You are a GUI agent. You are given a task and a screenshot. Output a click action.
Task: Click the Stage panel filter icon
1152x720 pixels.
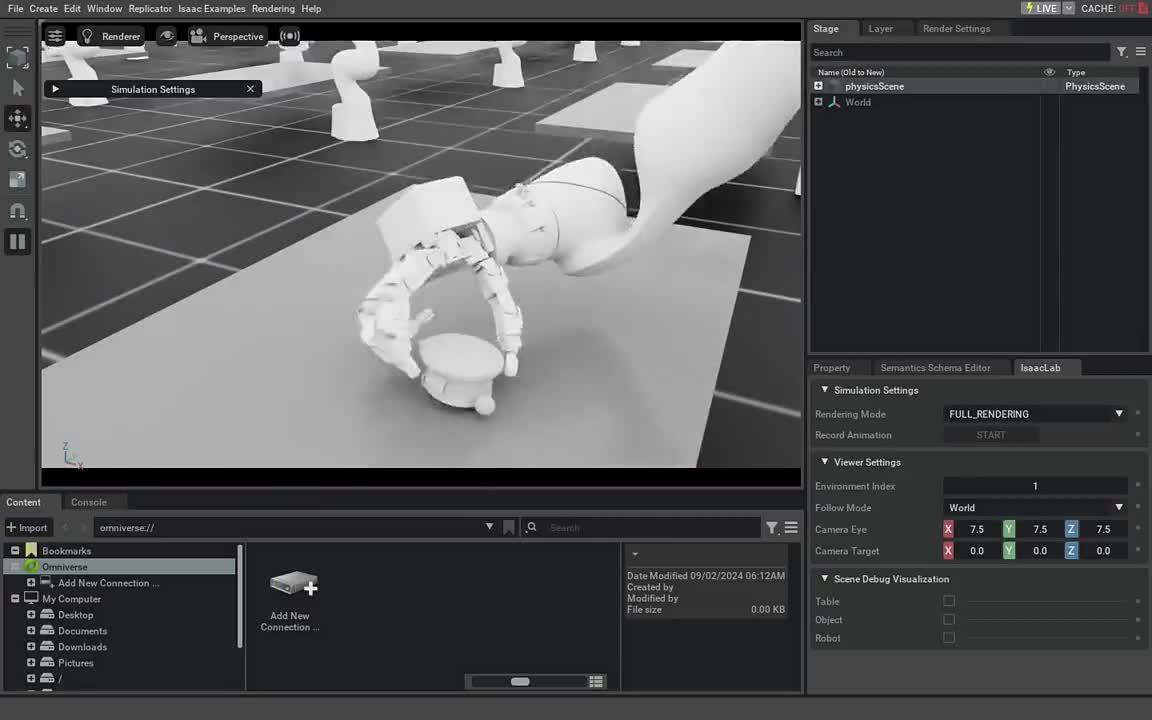tap(1121, 52)
